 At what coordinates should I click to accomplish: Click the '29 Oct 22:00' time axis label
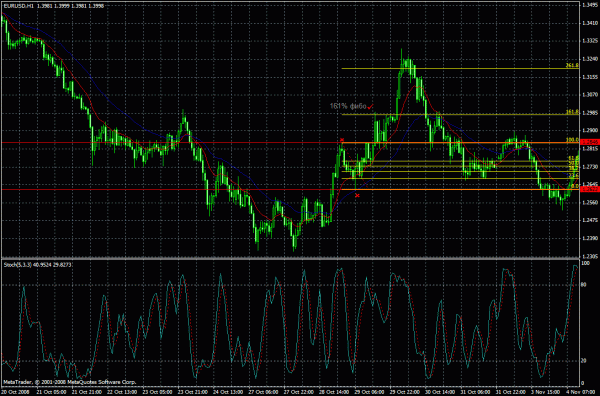click(404, 392)
